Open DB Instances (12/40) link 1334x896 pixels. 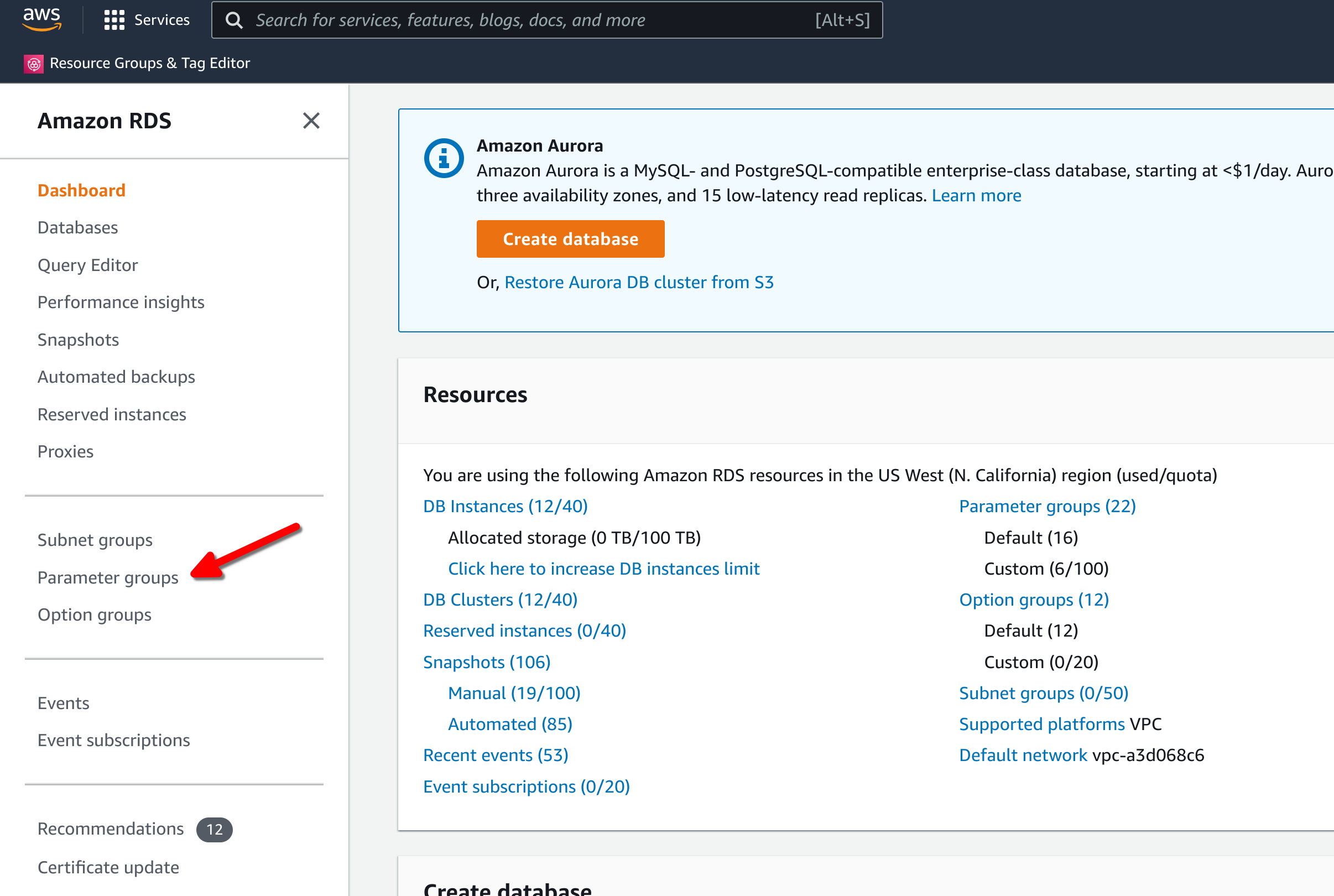[x=506, y=506]
